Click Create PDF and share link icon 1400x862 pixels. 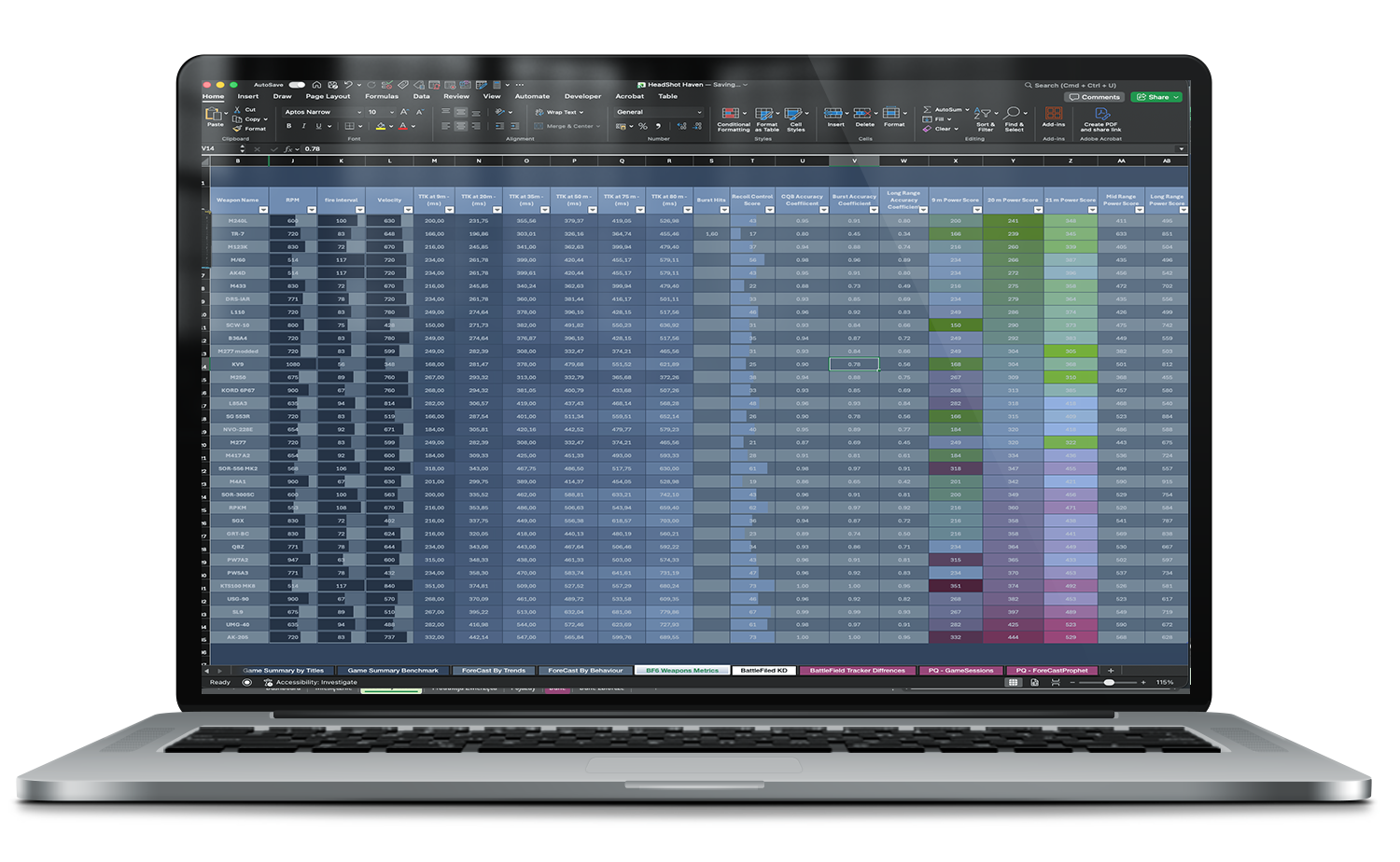pos(1101,114)
